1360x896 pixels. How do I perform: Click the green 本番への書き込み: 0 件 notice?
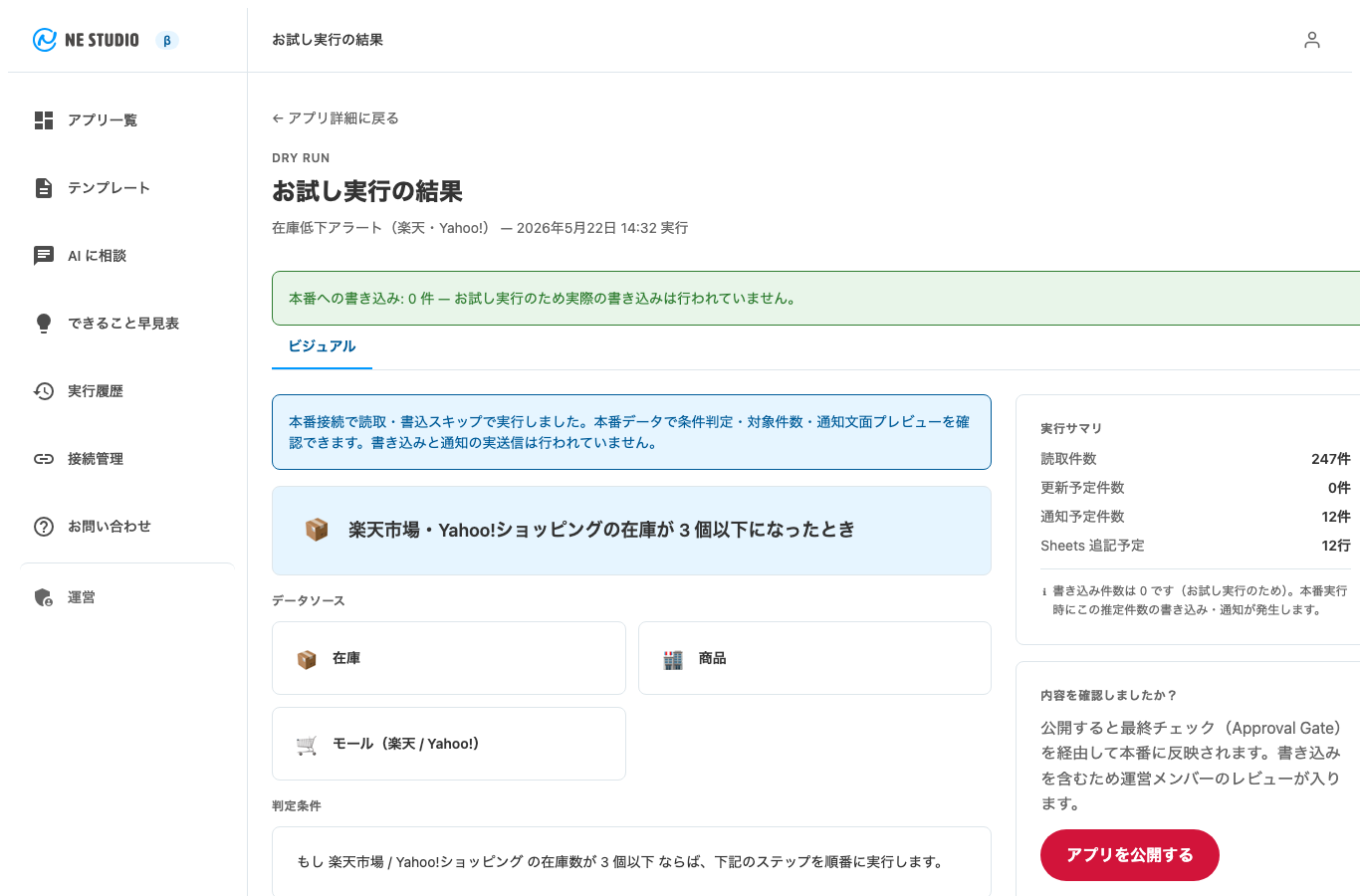click(815, 299)
